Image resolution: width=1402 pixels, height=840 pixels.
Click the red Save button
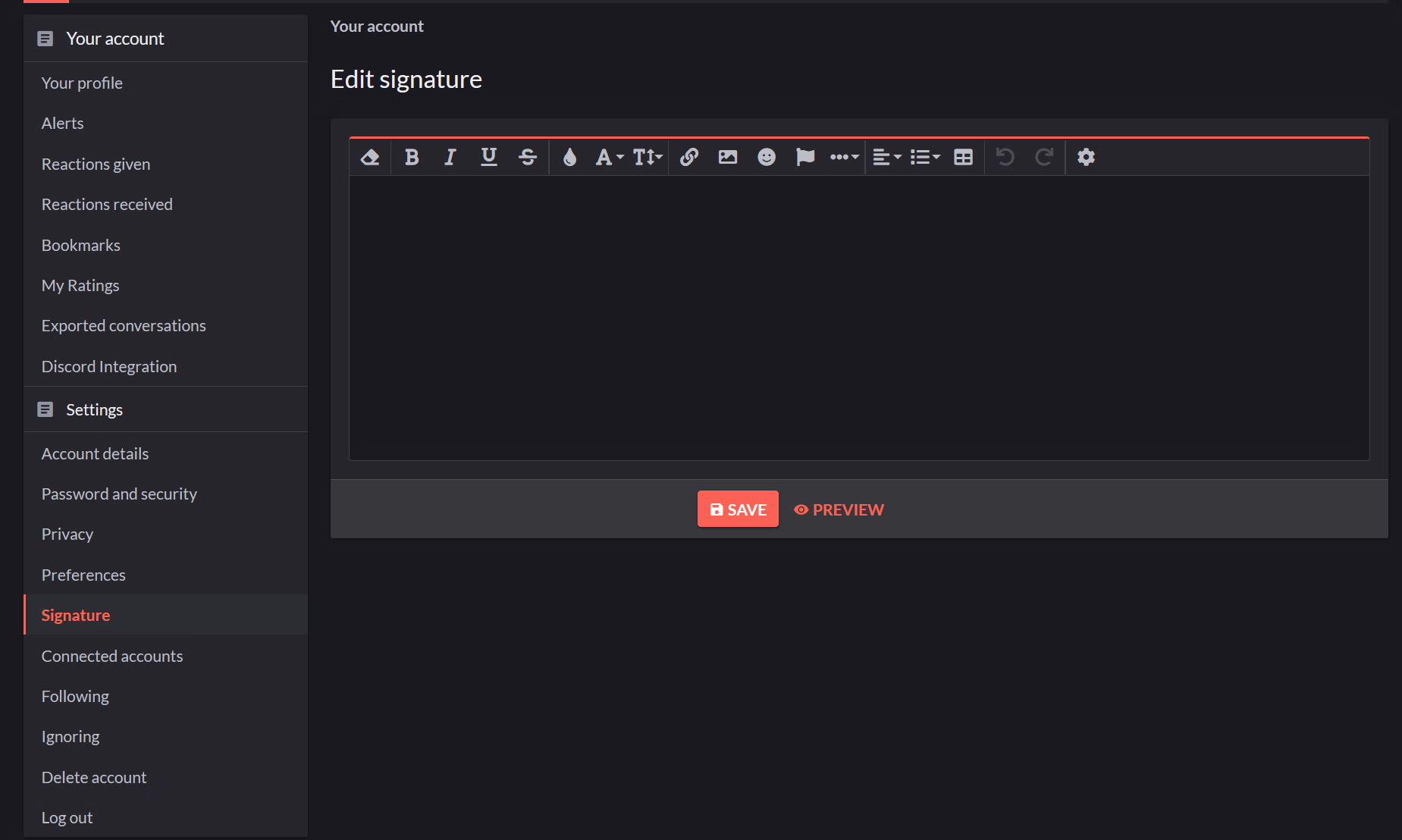(738, 509)
